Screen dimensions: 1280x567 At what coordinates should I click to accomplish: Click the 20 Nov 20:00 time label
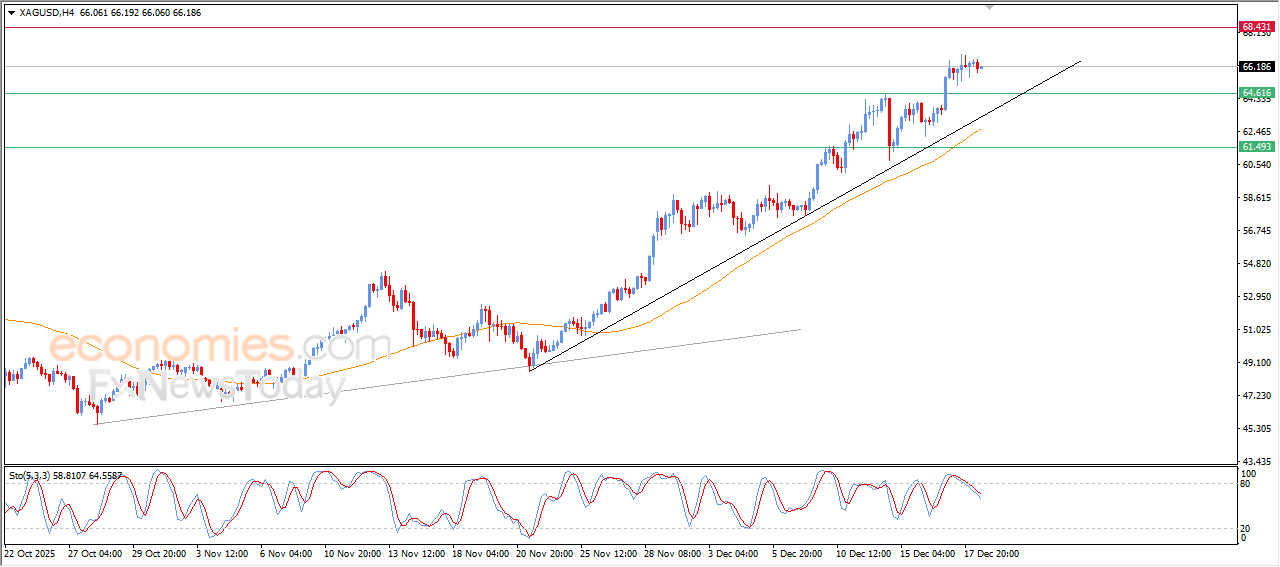[546, 552]
